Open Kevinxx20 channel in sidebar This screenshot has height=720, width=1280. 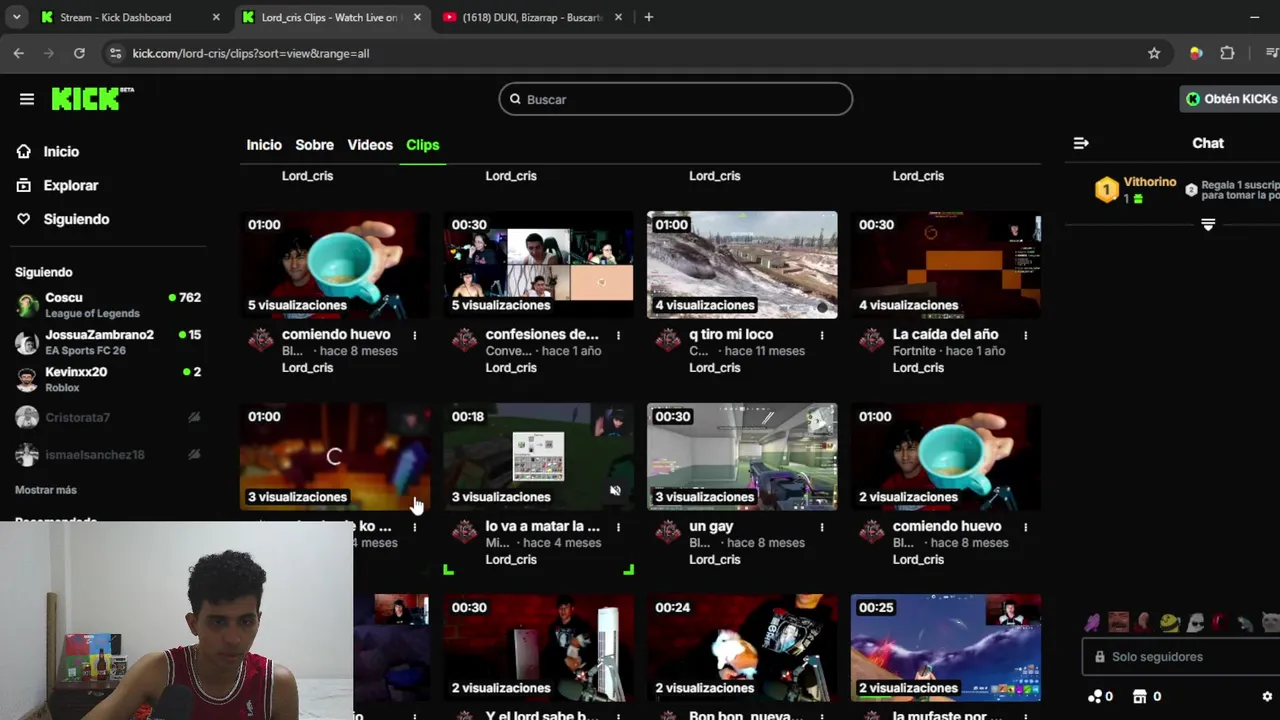pos(108,379)
